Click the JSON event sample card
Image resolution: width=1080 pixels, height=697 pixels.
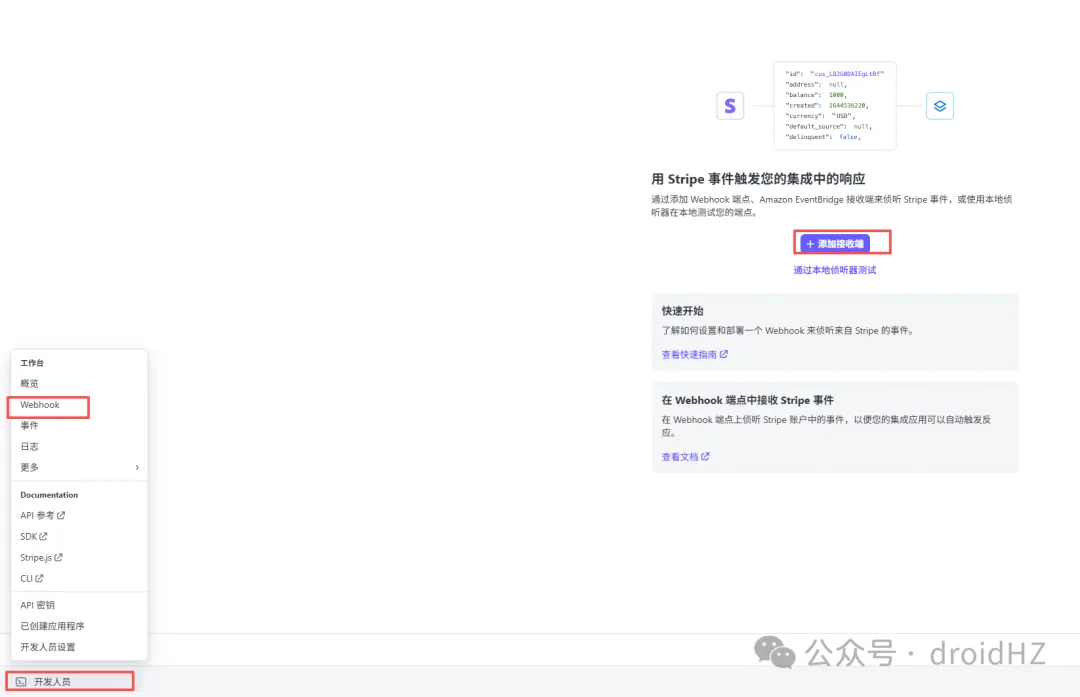pos(835,106)
